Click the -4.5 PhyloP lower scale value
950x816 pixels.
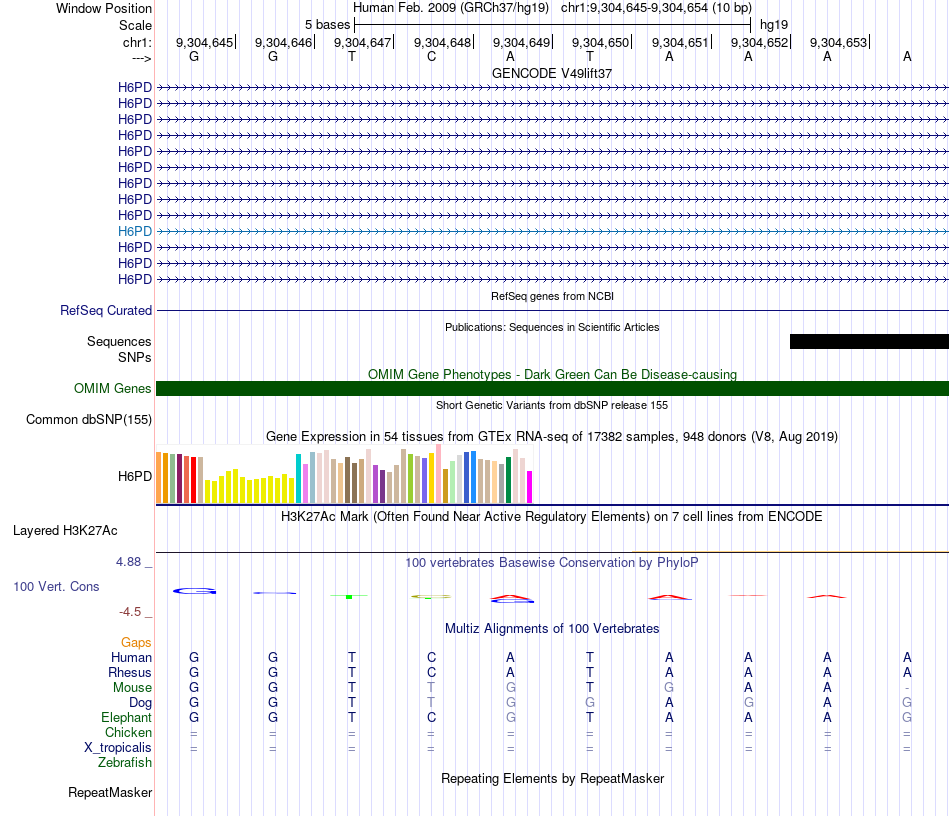[x=130, y=612]
